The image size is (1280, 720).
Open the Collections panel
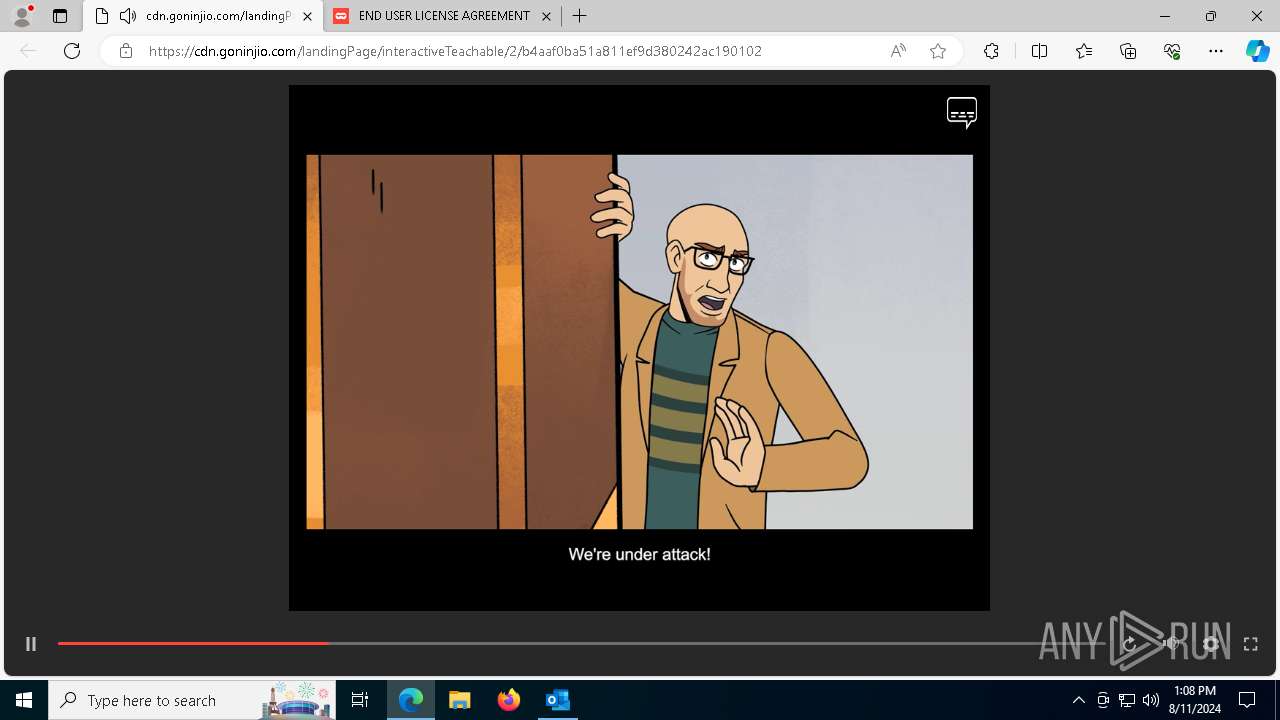(1128, 51)
